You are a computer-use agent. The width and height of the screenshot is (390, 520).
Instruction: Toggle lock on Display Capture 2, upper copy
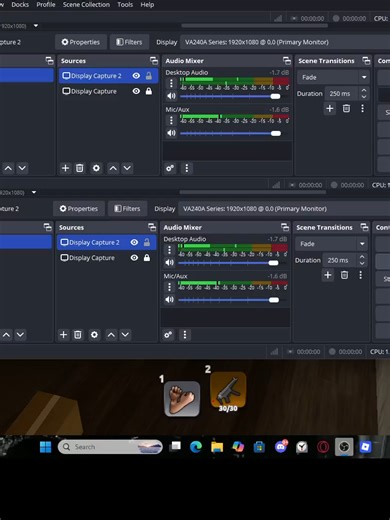pos(149,76)
